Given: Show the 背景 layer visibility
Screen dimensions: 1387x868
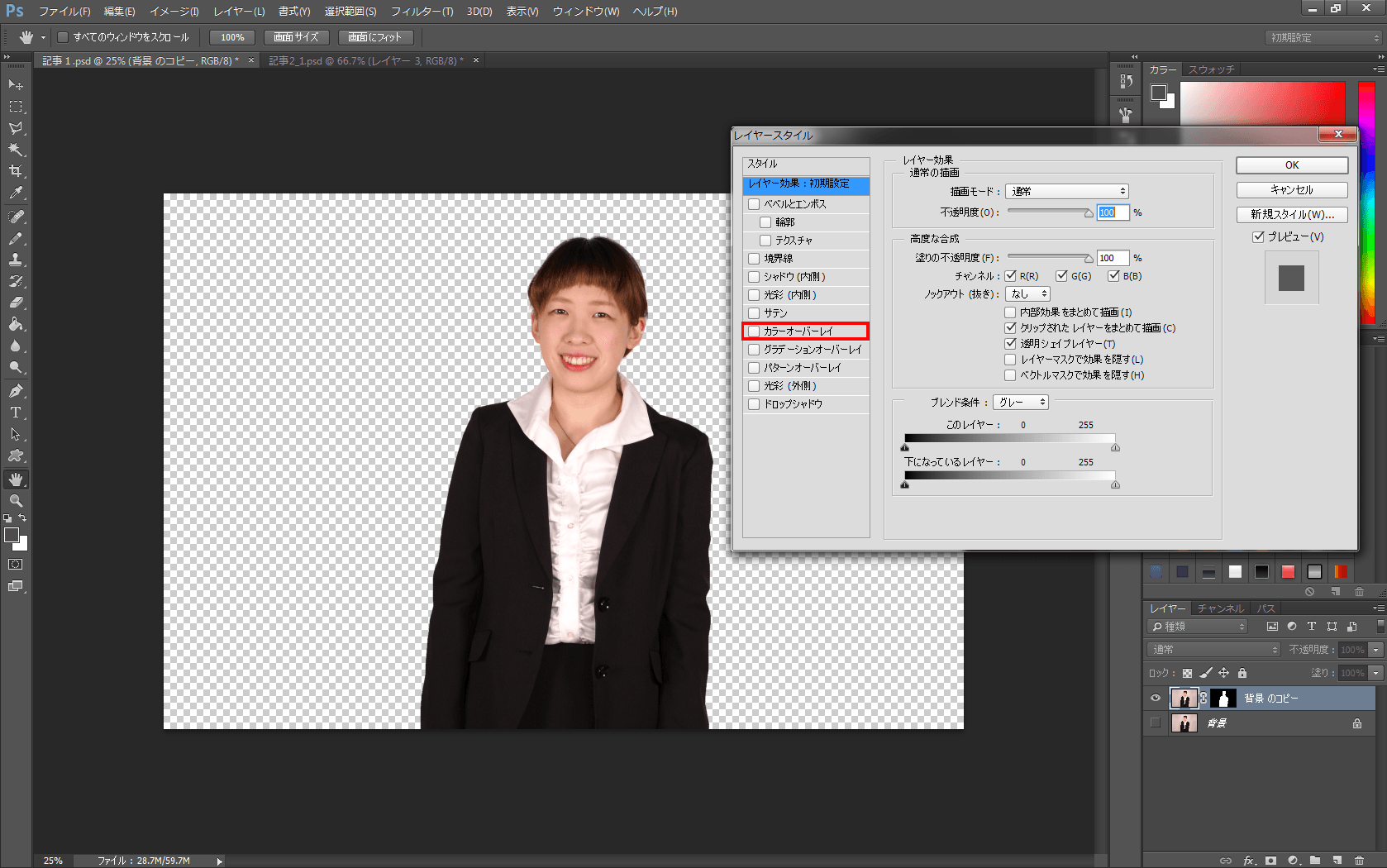Looking at the screenshot, I should 1156,723.
